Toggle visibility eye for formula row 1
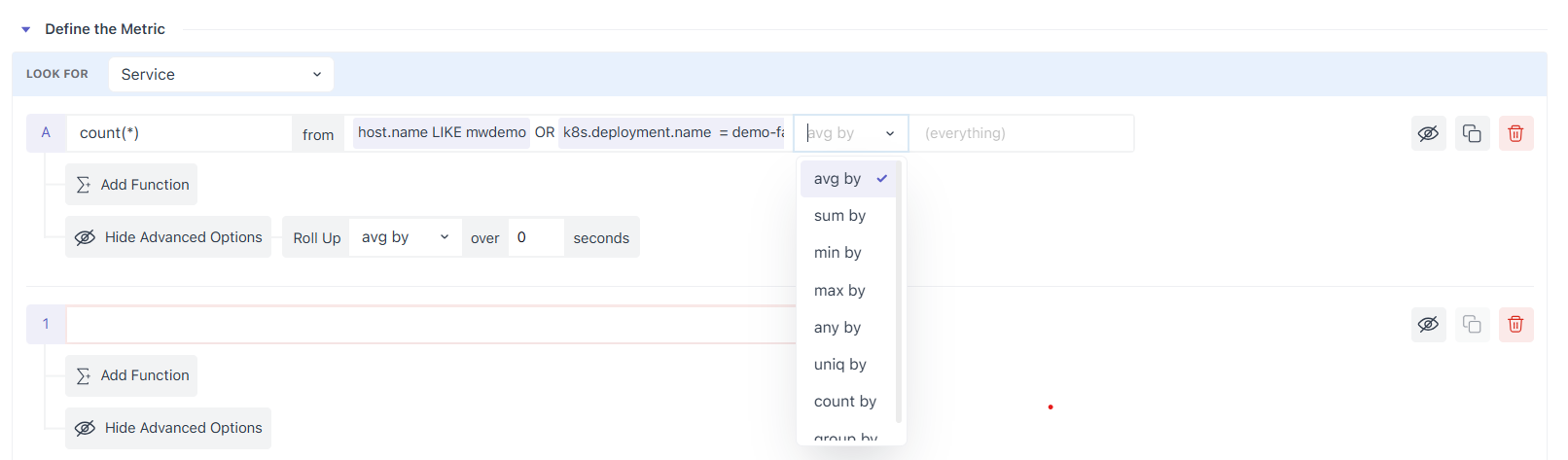Screen dimensions: 1568x460 (1428, 324)
